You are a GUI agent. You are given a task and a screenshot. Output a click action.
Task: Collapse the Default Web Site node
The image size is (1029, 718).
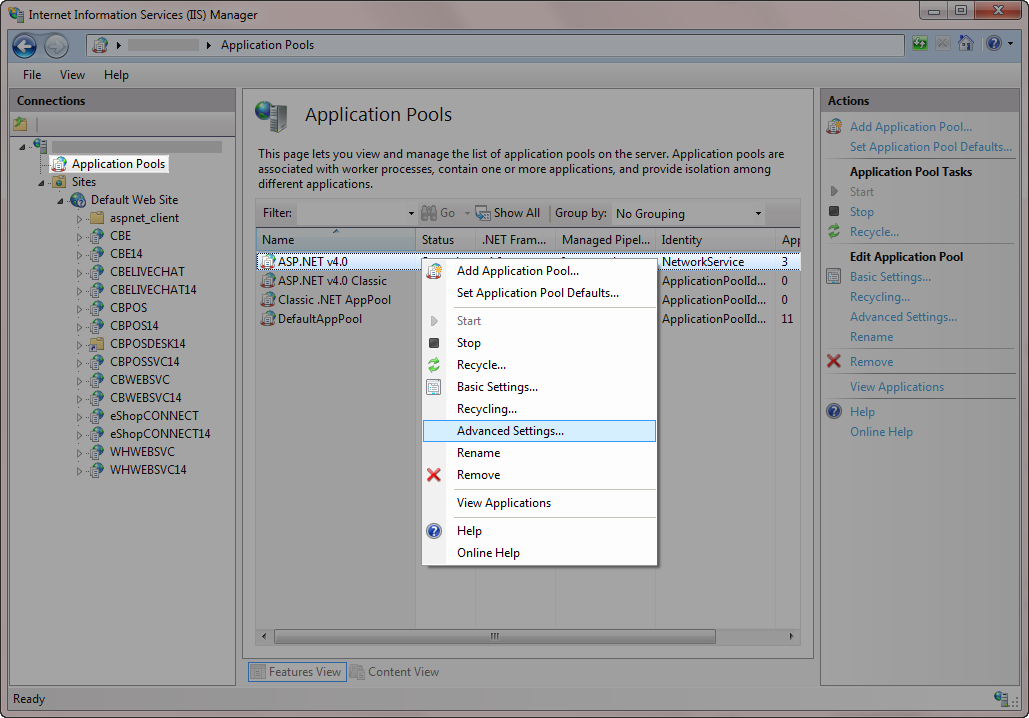[x=61, y=200]
